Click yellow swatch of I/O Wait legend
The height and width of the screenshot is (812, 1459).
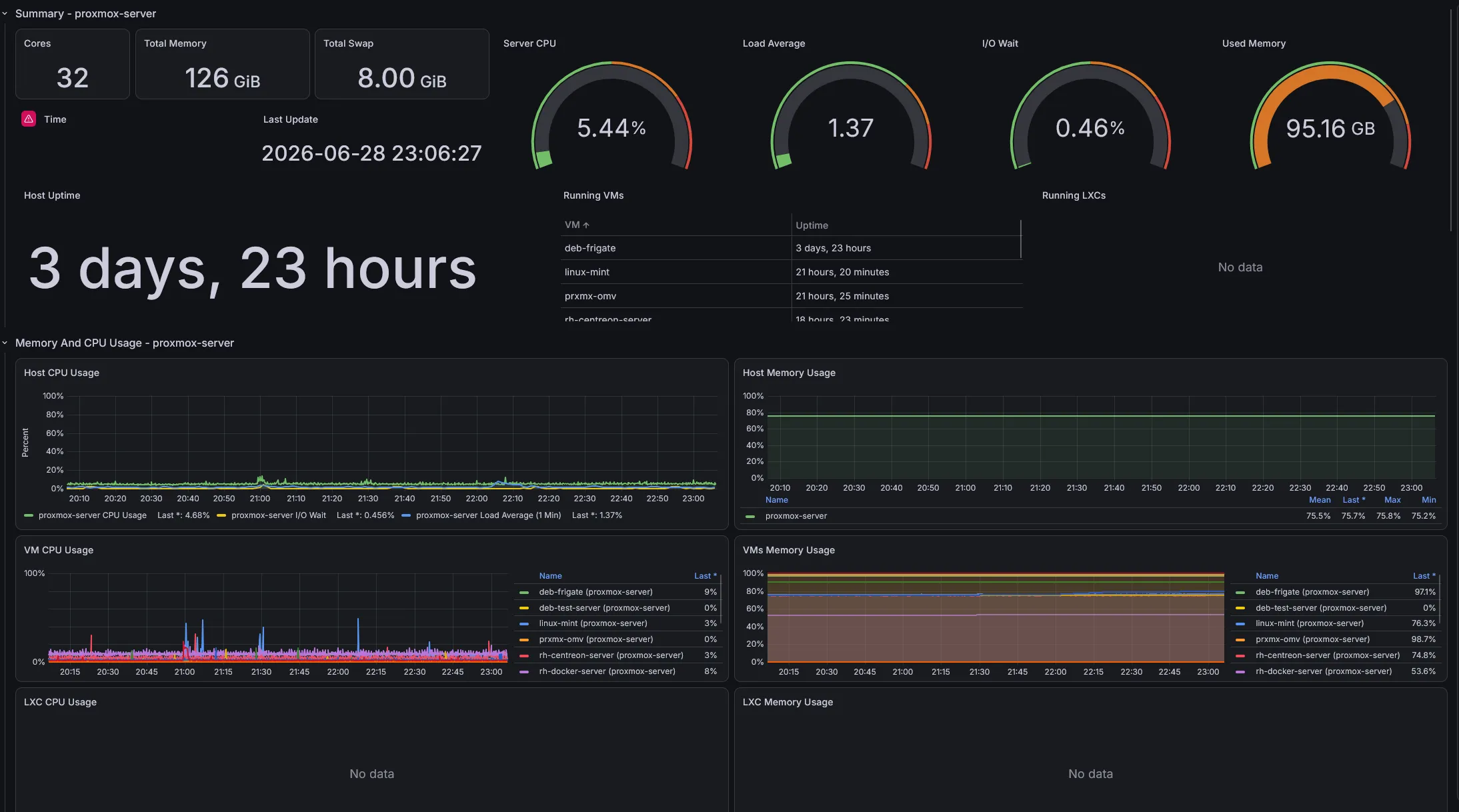(x=221, y=515)
